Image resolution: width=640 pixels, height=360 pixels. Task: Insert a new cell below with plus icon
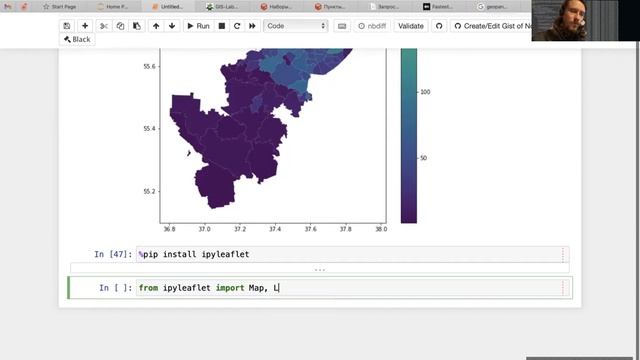click(x=85, y=26)
